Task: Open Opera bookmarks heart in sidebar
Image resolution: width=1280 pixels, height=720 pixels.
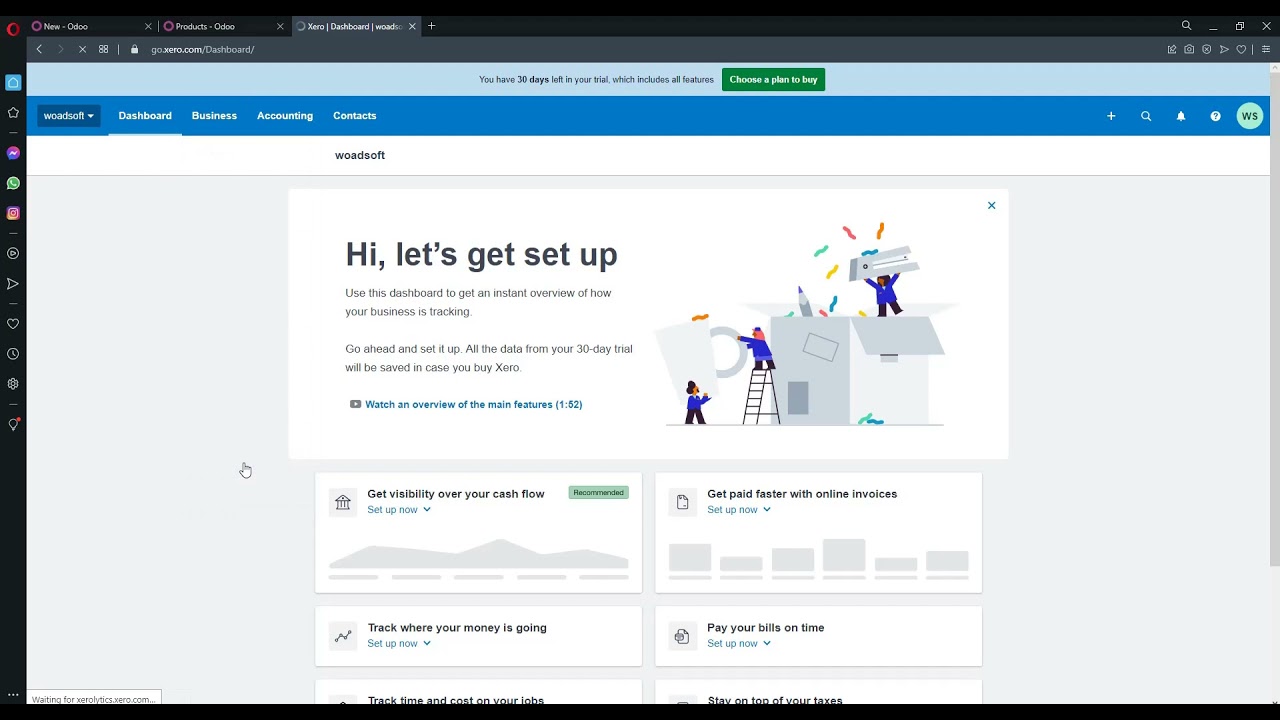Action: (13, 324)
